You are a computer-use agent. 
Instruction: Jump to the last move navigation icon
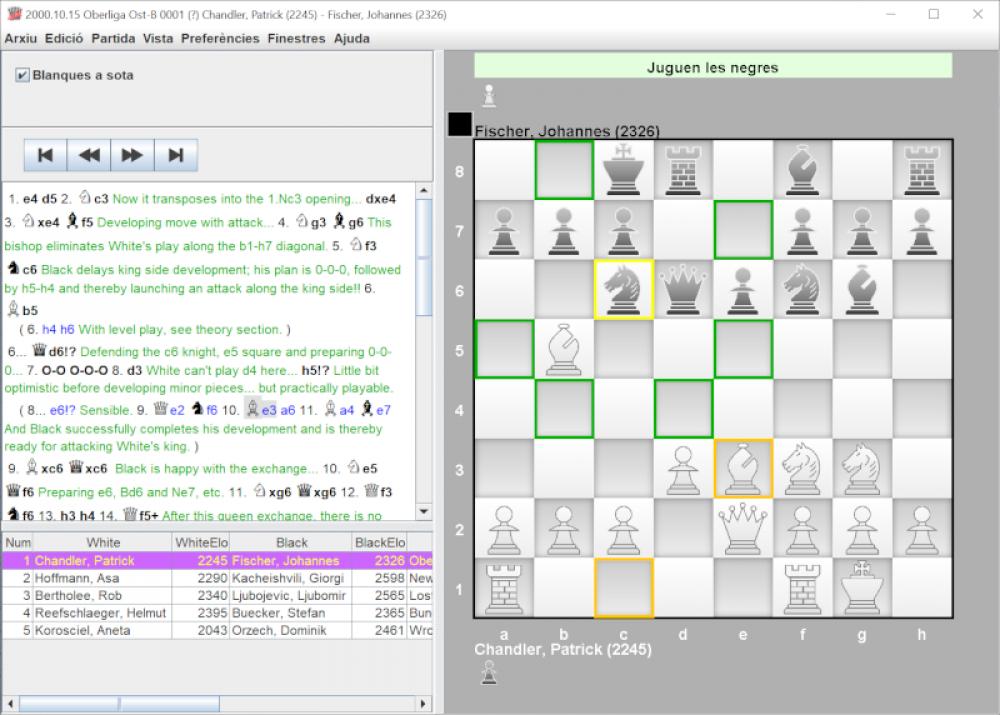174,154
